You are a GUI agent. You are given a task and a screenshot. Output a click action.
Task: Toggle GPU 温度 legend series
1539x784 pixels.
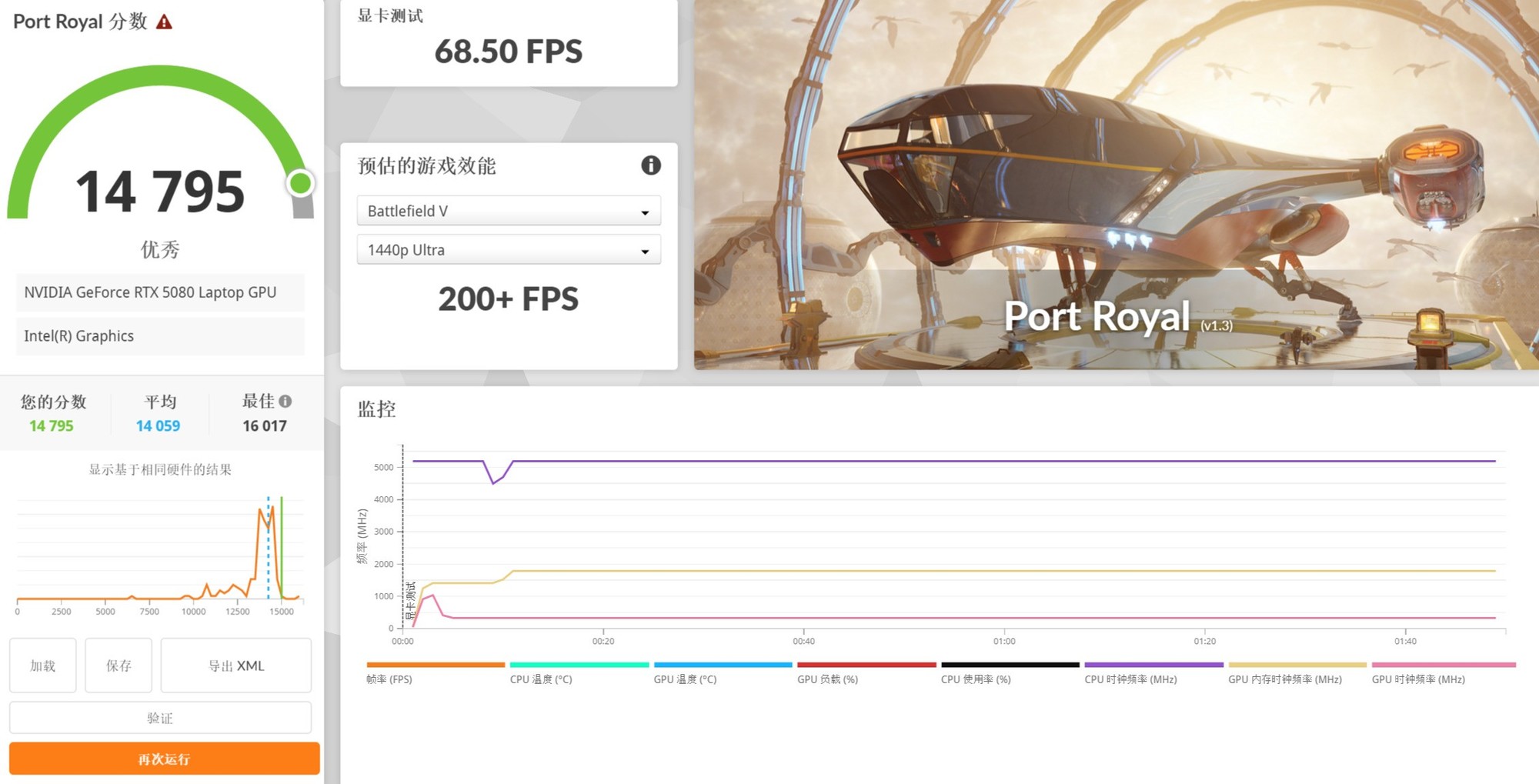pos(685,679)
